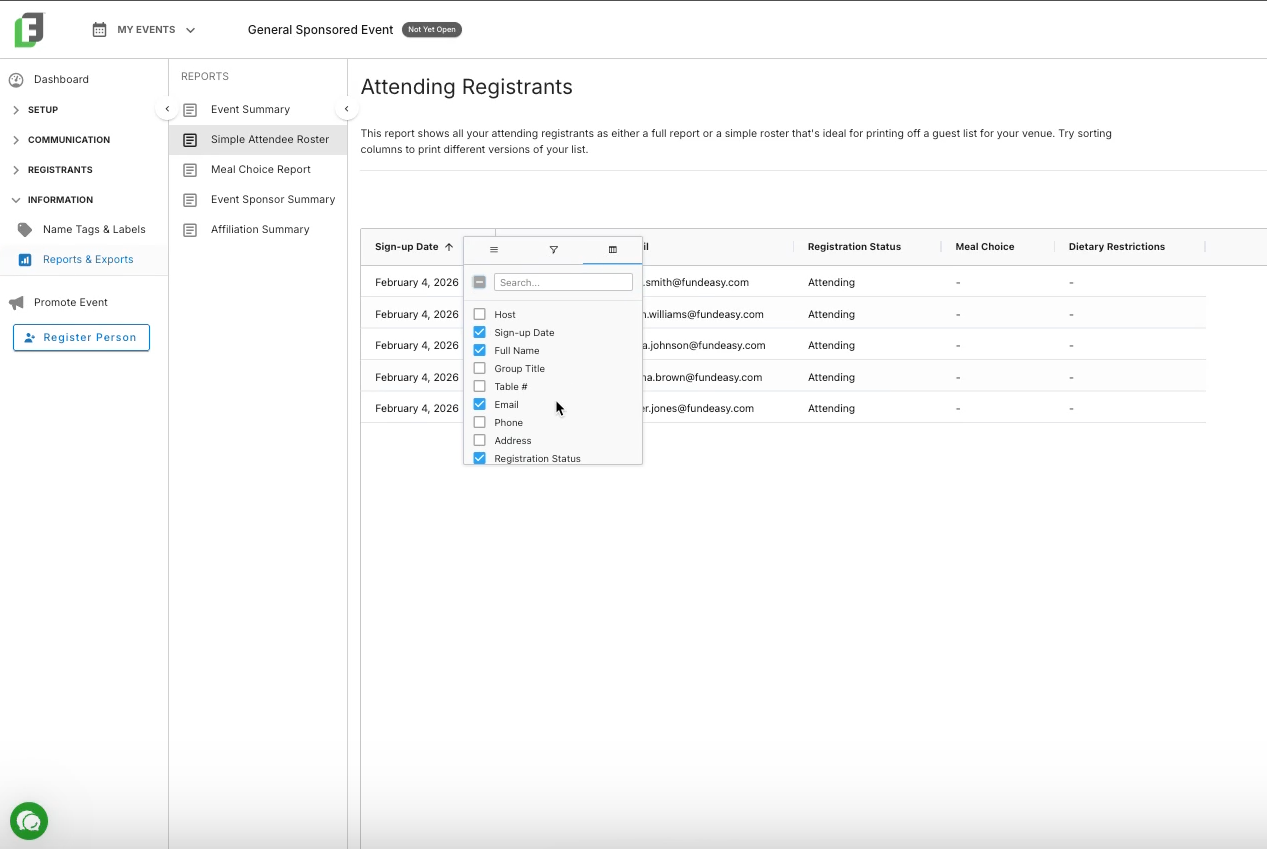Check the Phone column checkbox
This screenshot has width=1267, height=849.
pyautogui.click(x=479, y=422)
